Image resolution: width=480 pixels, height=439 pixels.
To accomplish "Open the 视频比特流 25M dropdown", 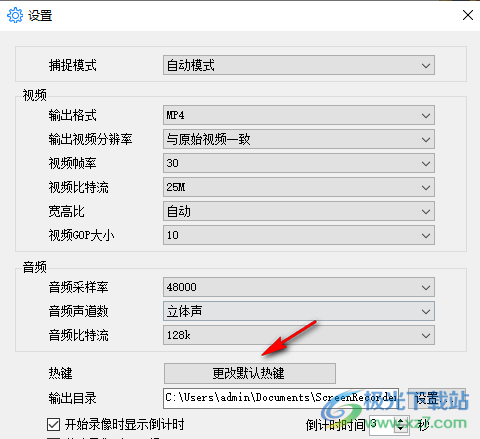I will click(299, 187).
